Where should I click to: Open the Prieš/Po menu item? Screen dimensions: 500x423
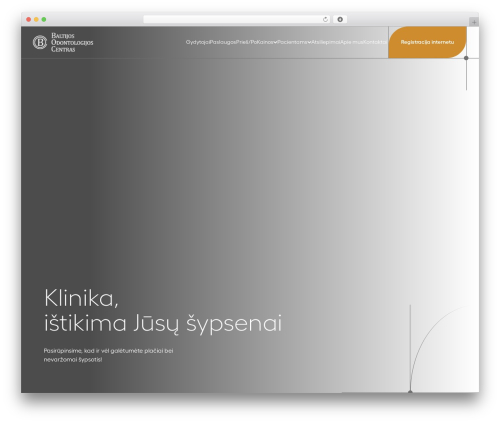(246, 42)
